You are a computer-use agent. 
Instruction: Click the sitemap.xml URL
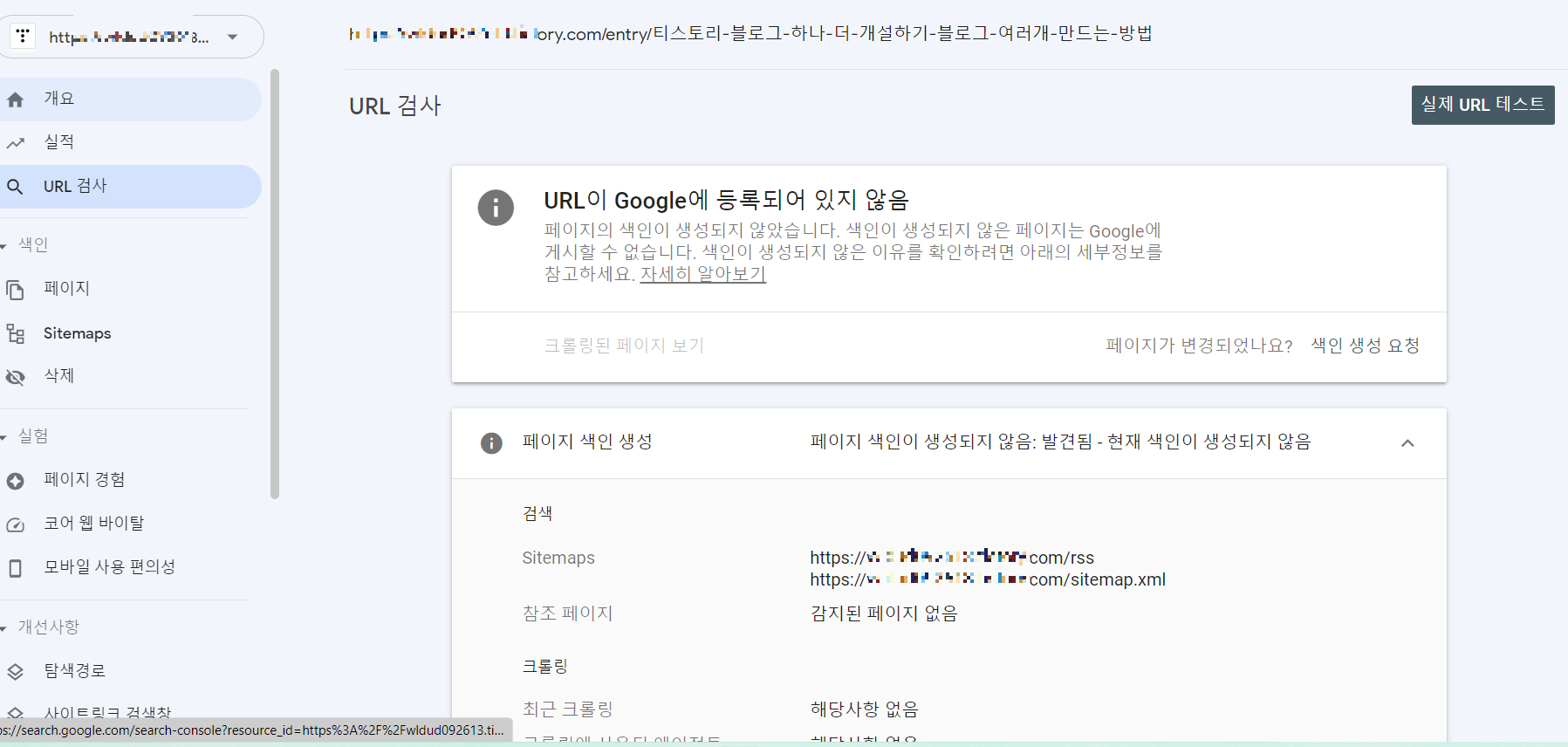988,579
